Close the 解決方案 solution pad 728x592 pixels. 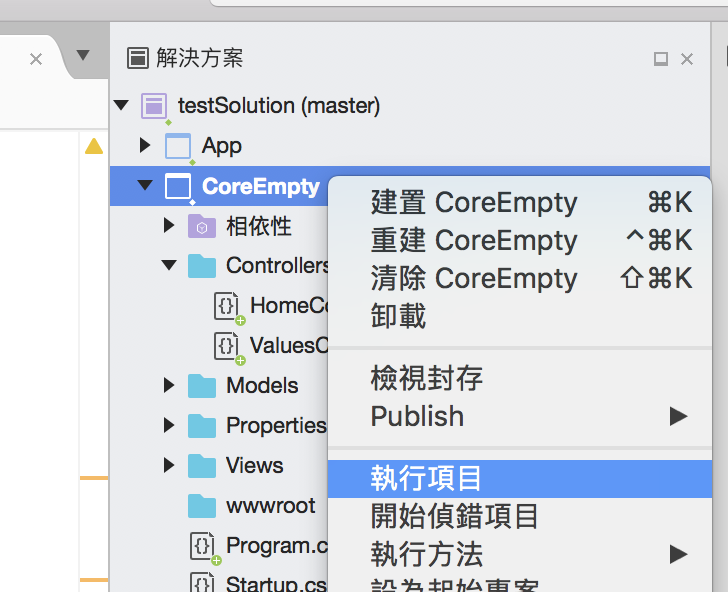(687, 59)
